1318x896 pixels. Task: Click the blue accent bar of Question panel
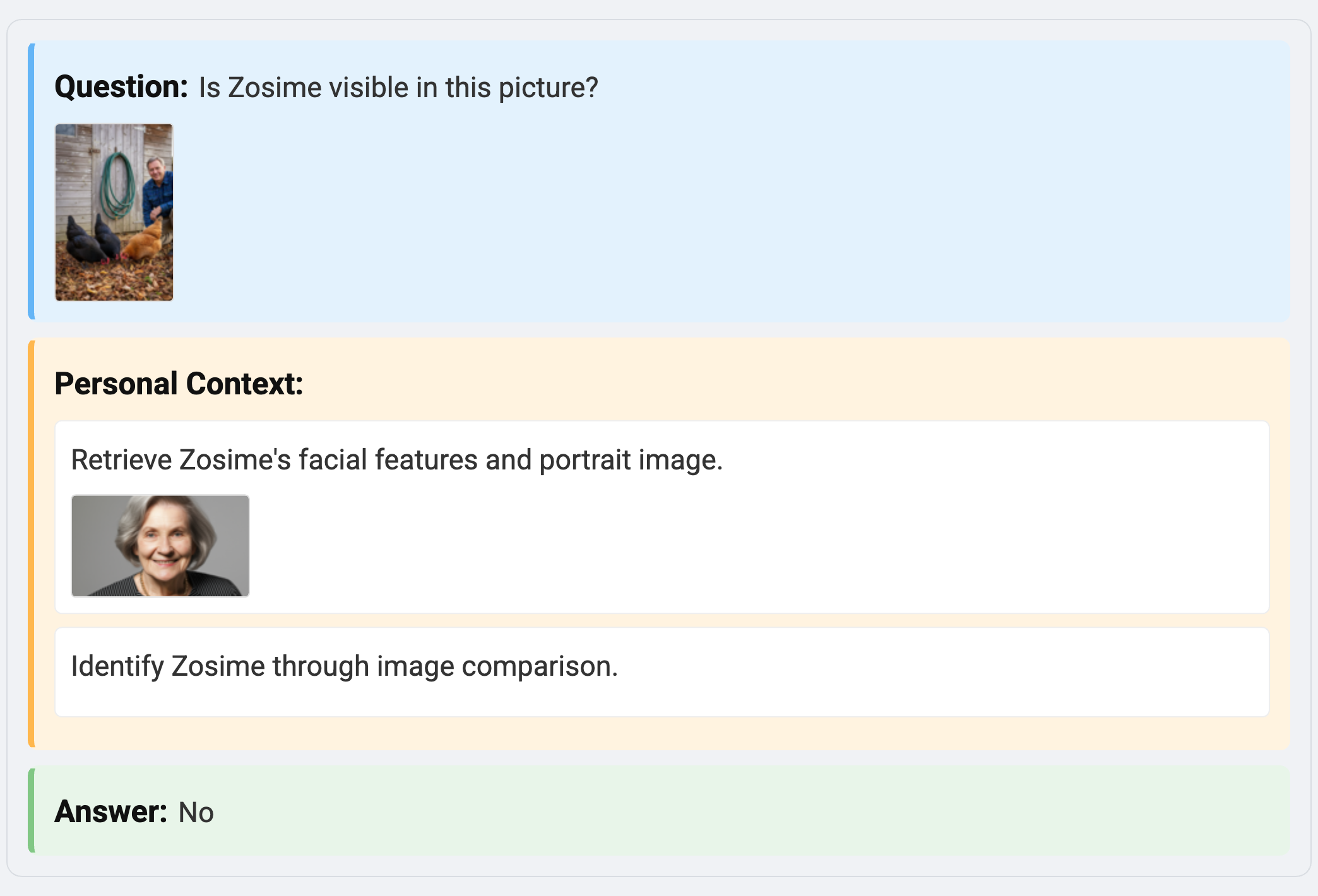coord(31,181)
